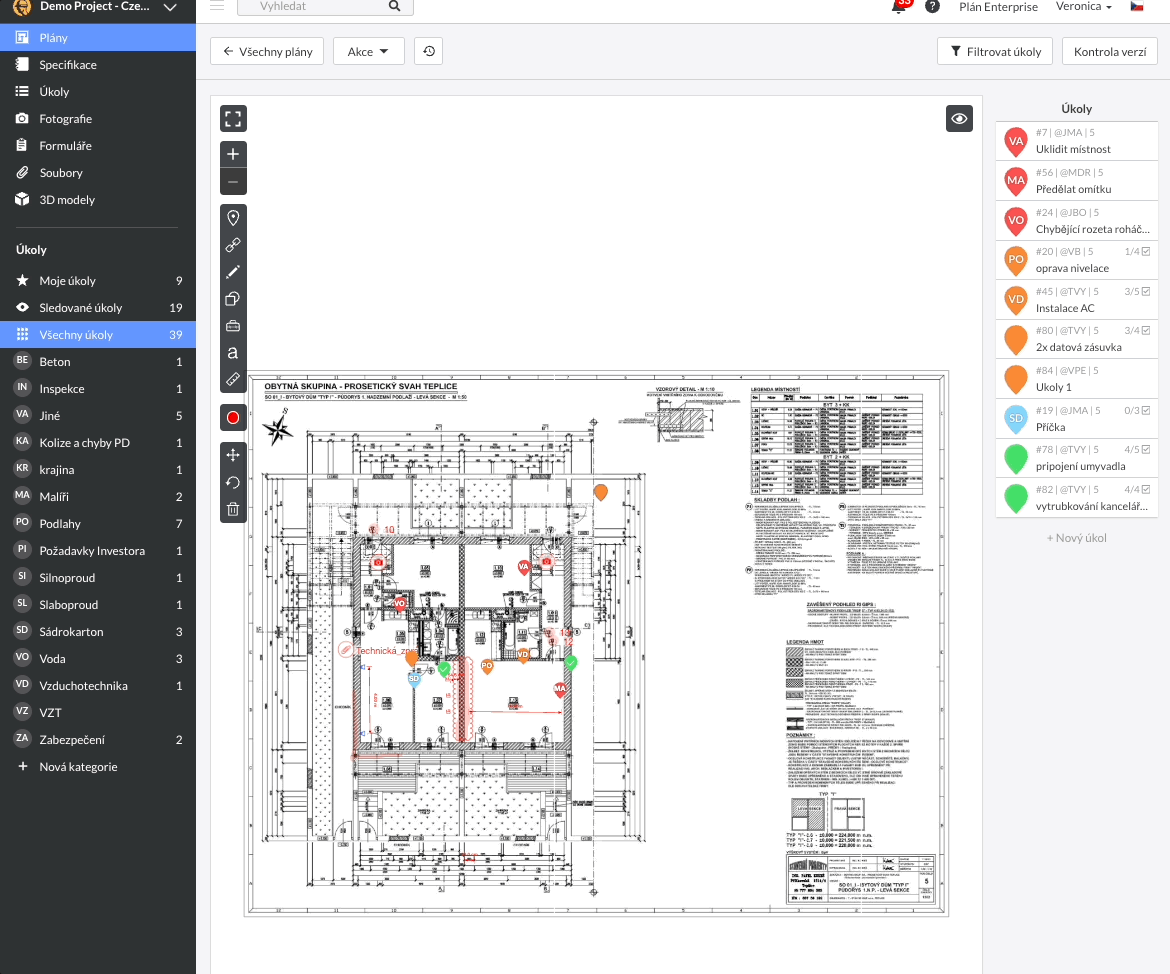The height and width of the screenshot is (974, 1170).
Task: Click Filtrovat úkoly button
Action: 995,51
